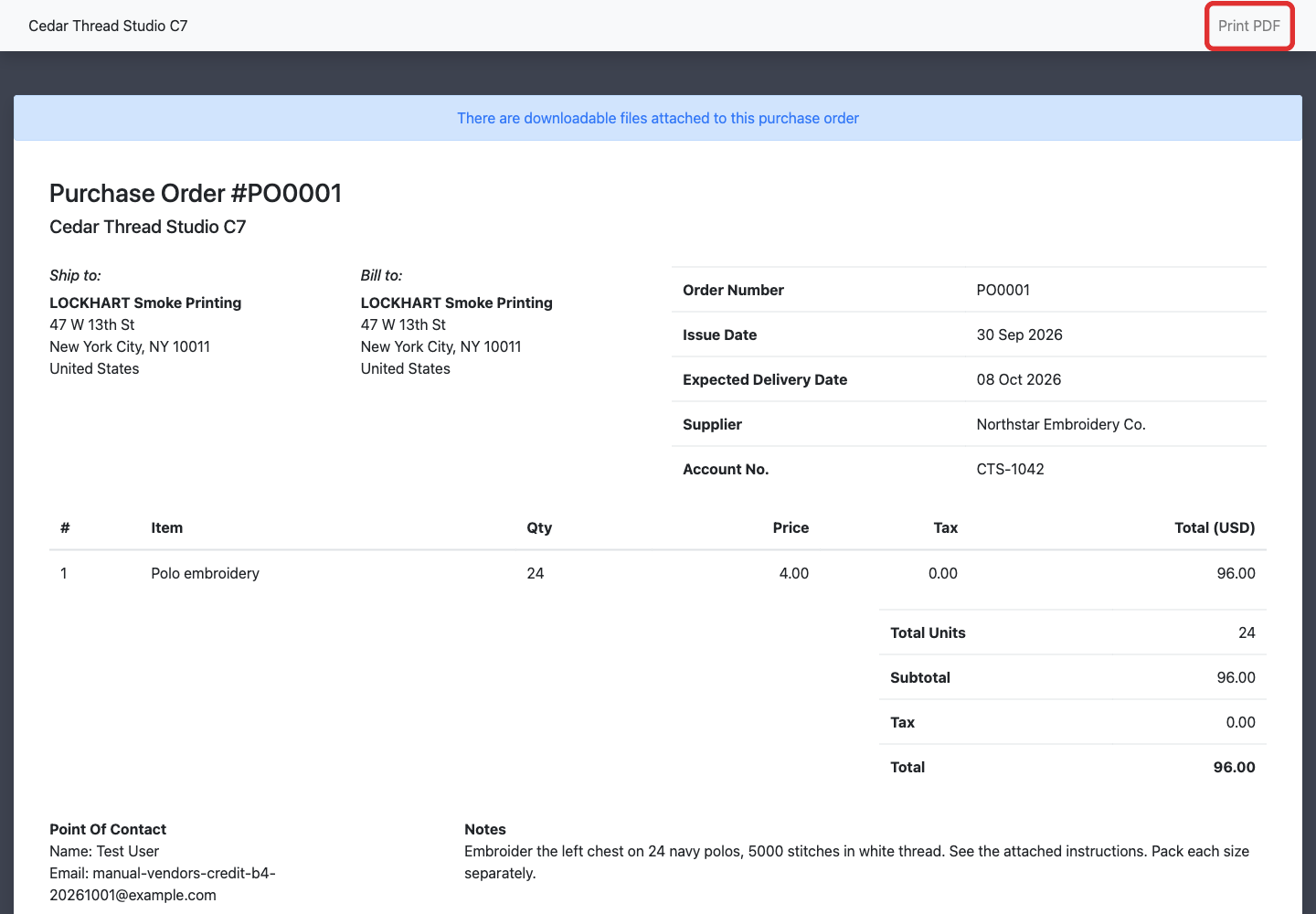Select issue date '30 Sep 2026'
Screen dimensions: 1316x914
pos(1019,335)
